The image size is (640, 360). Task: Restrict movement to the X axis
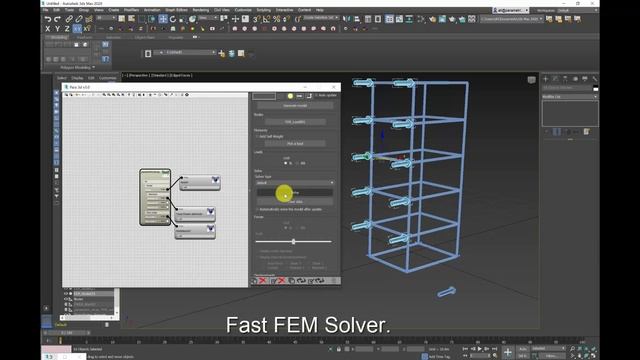point(48,29)
